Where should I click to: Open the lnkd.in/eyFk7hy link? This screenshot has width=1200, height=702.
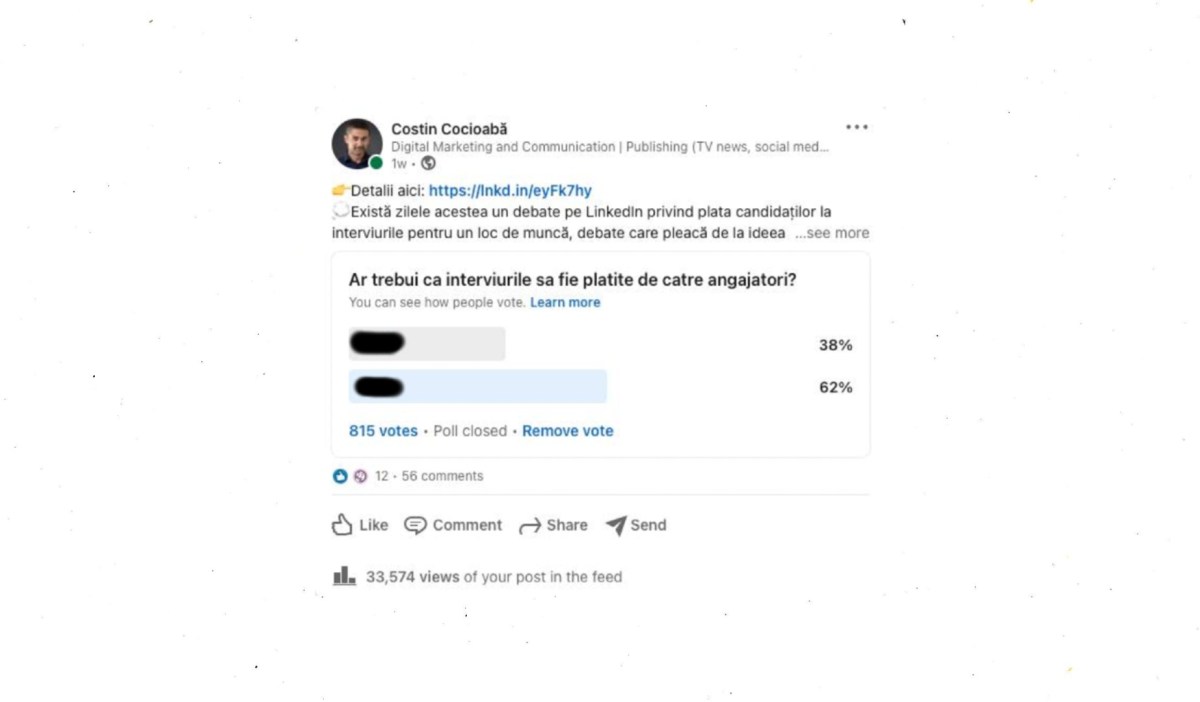pyautogui.click(x=510, y=190)
